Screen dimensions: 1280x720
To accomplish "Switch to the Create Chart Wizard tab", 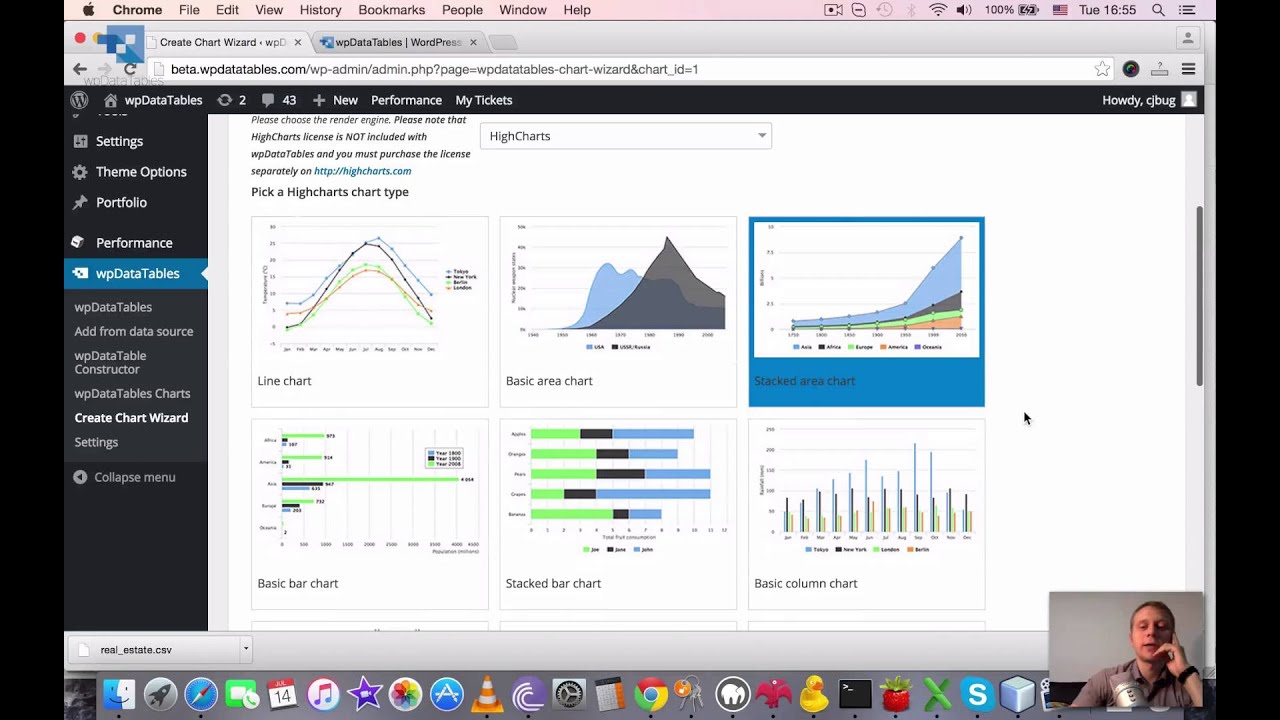I will 222,42.
